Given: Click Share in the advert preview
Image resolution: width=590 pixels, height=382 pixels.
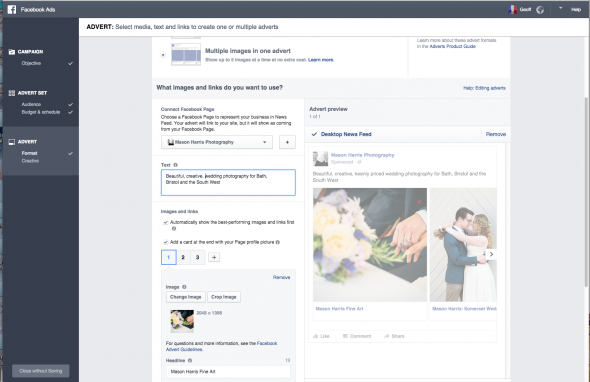Looking at the screenshot, I should click(x=394, y=336).
